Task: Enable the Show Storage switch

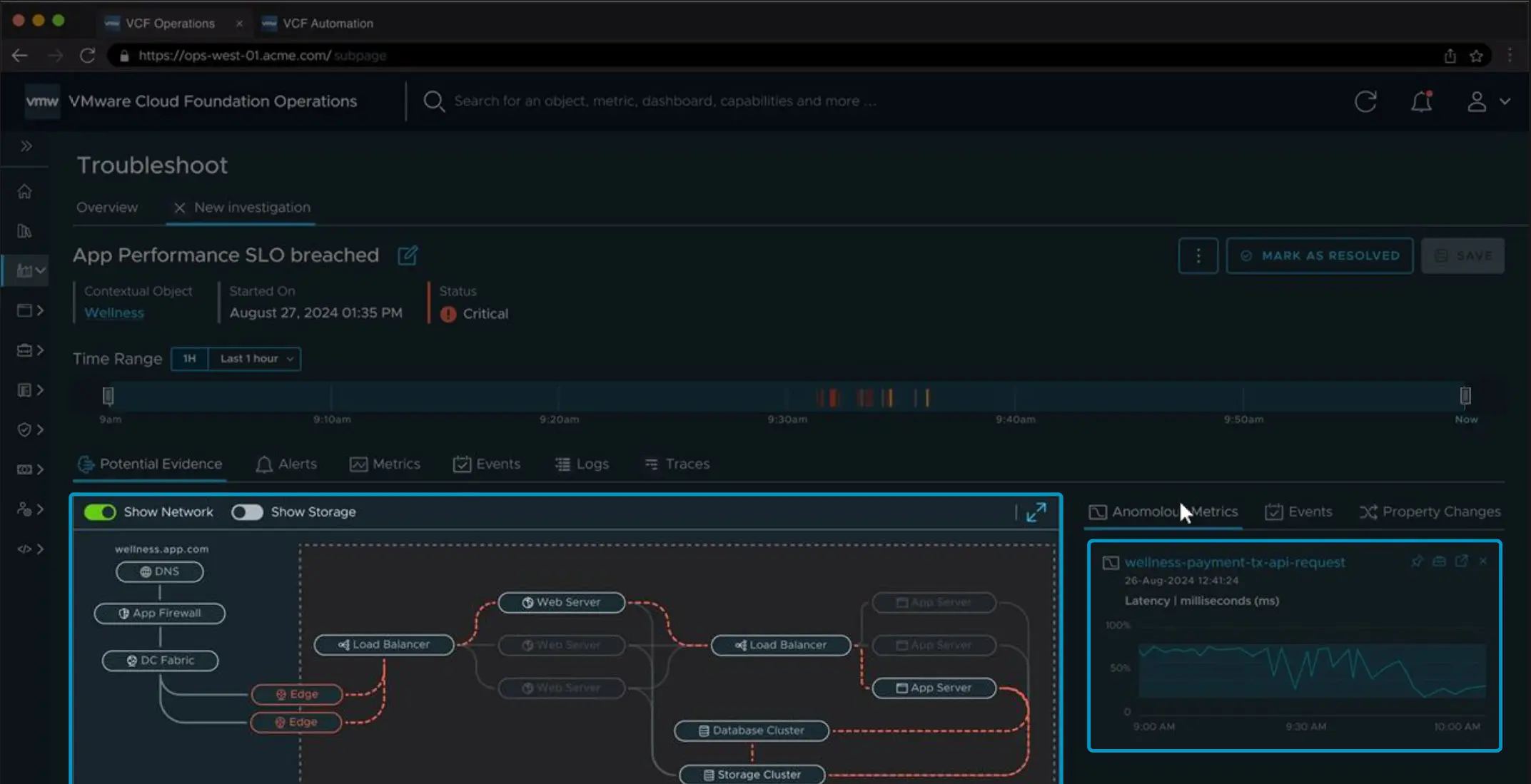Action: coord(247,512)
